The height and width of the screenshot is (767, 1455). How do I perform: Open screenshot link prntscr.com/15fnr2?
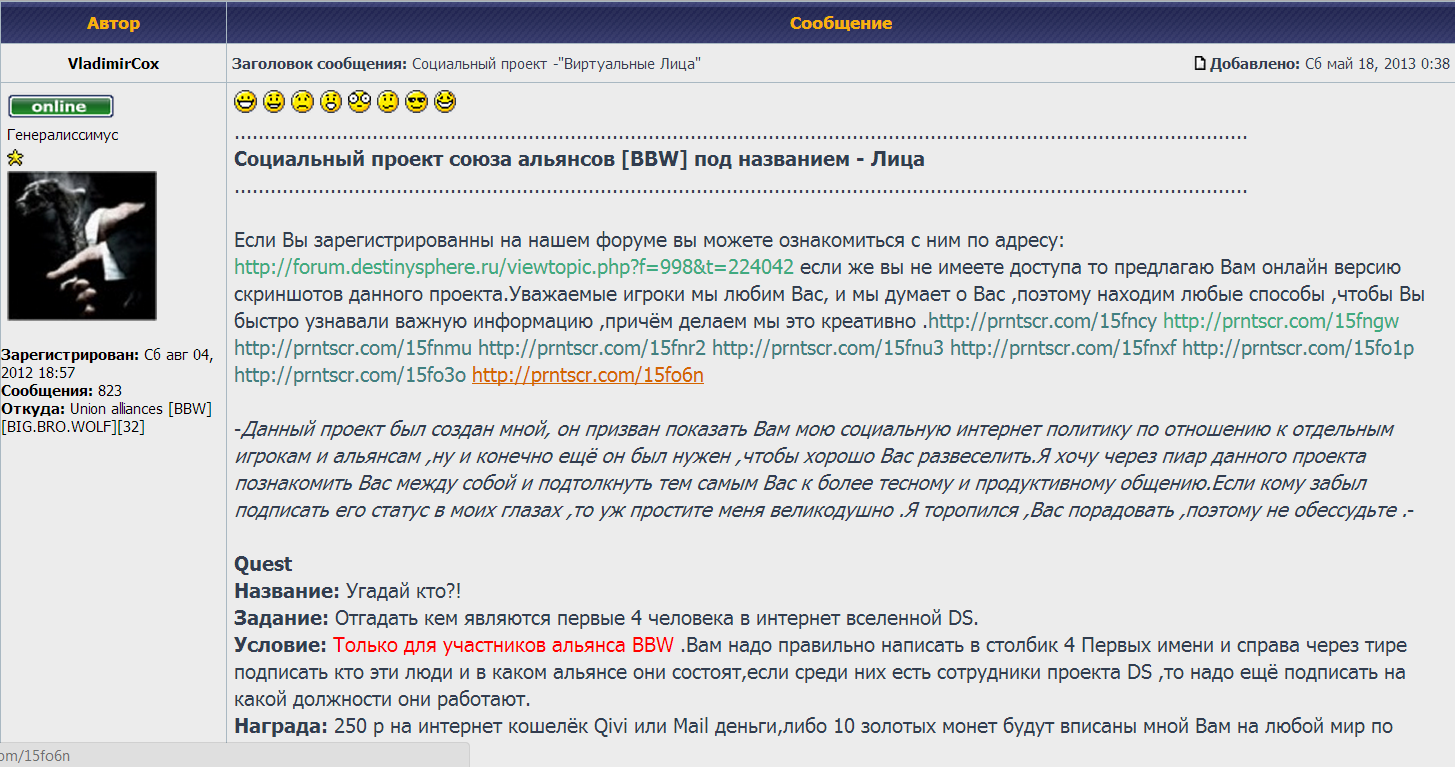592,348
